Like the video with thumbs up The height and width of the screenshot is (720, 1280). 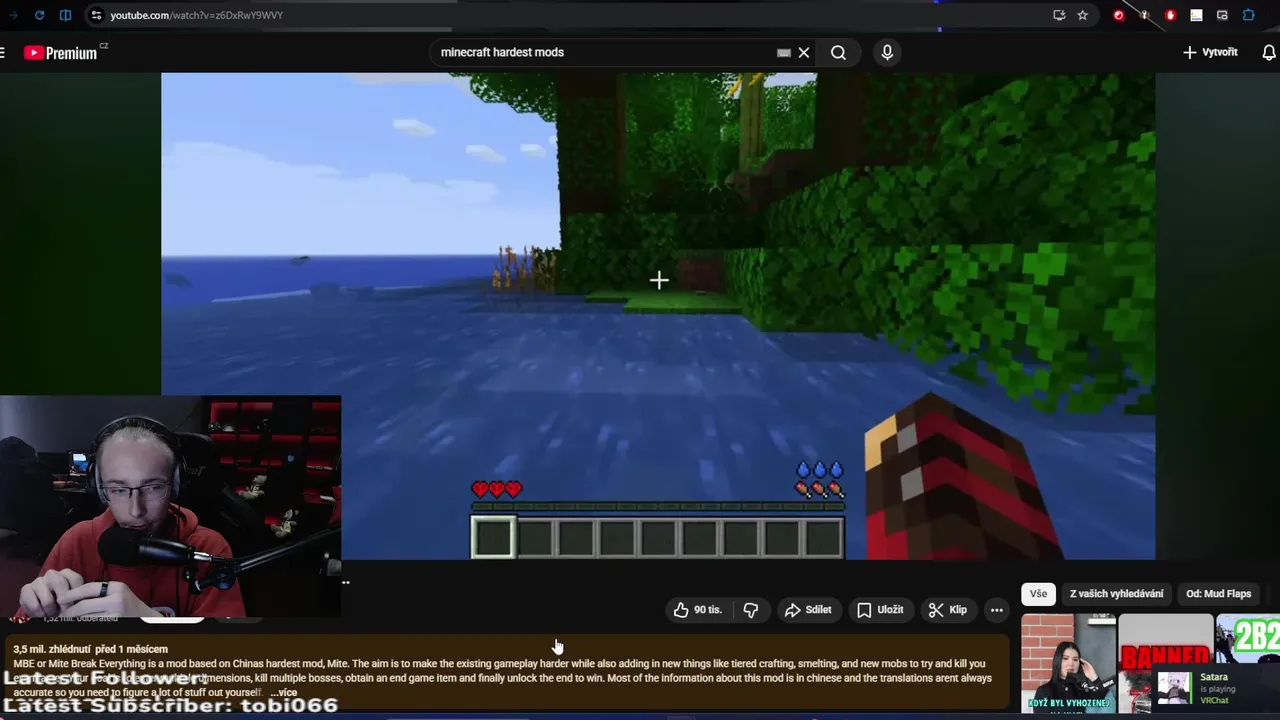(697, 610)
